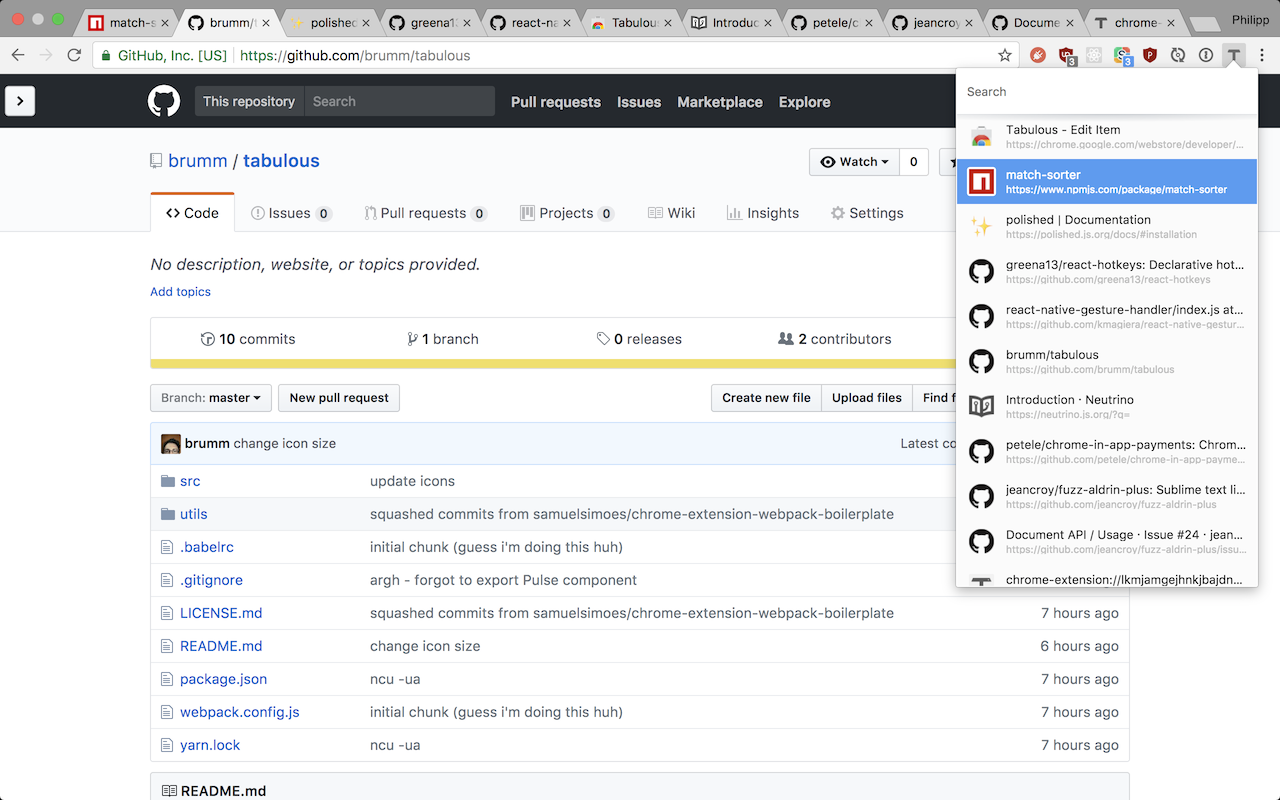Click the package.json file icon
The width and height of the screenshot is (1280, 800).
168,679
